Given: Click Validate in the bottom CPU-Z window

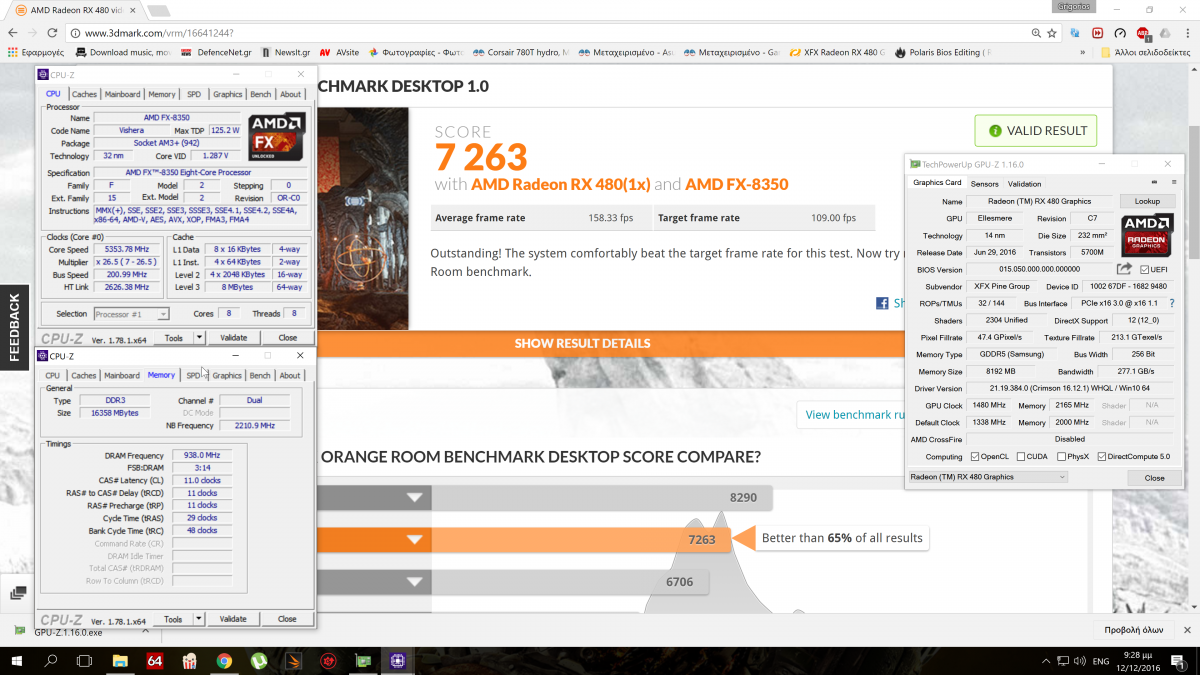Looking at the screenshot, I should [233, 619].
